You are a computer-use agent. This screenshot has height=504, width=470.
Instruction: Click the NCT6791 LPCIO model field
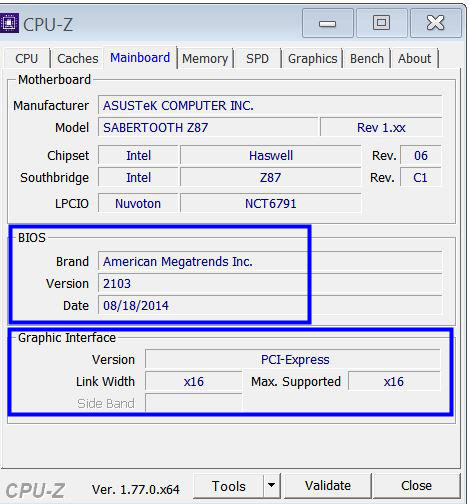pos(271,203)
